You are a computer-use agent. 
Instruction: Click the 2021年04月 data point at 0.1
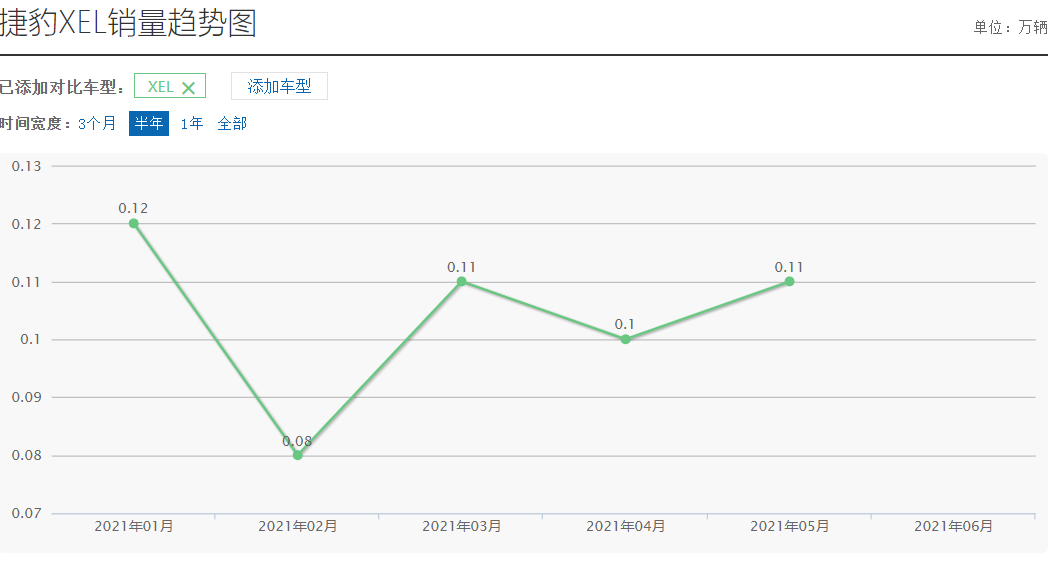[x=626, y=339]
